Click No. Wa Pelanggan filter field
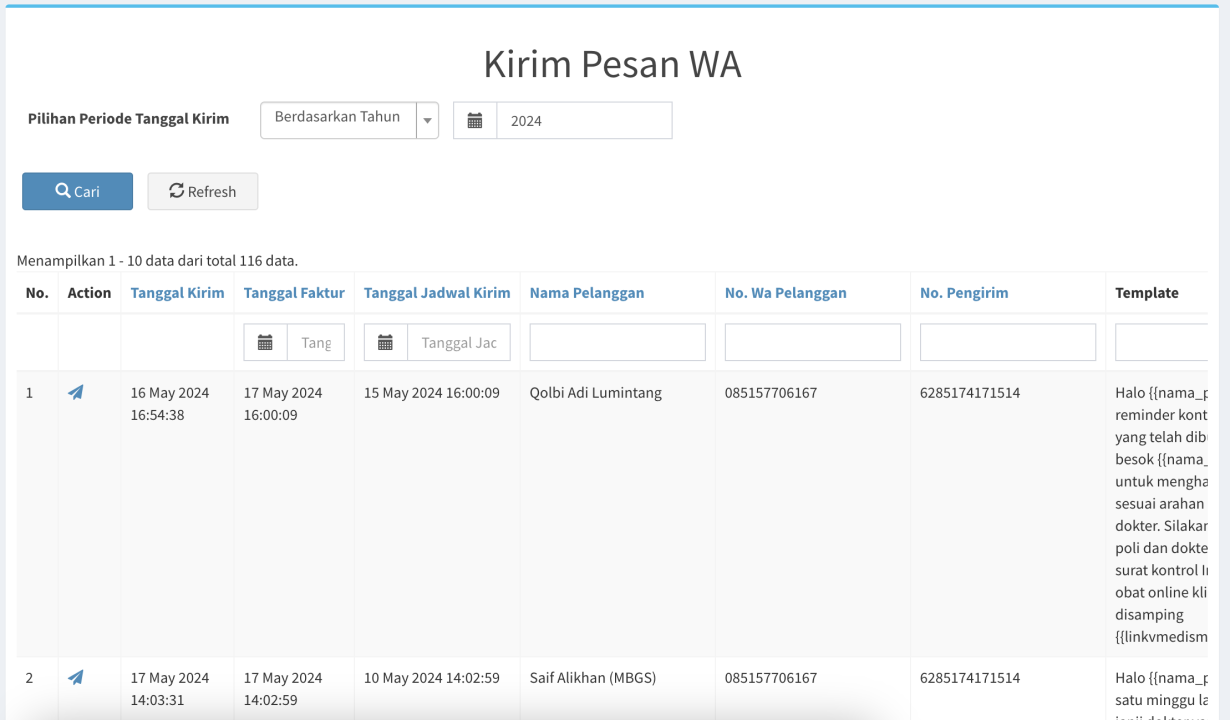Viewport: 1230px width, 720px height. click(x=812, y=343)
